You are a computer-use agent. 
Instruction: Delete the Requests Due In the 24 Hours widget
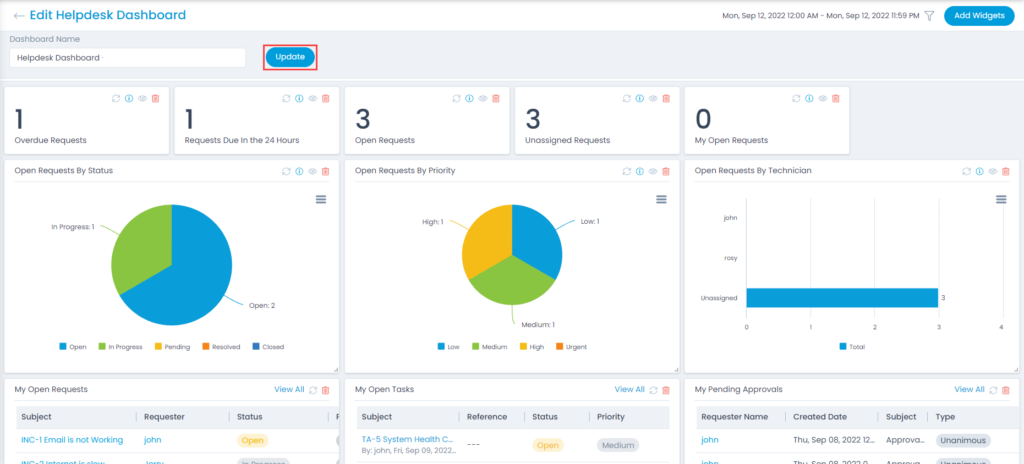(x=325, y=99)
